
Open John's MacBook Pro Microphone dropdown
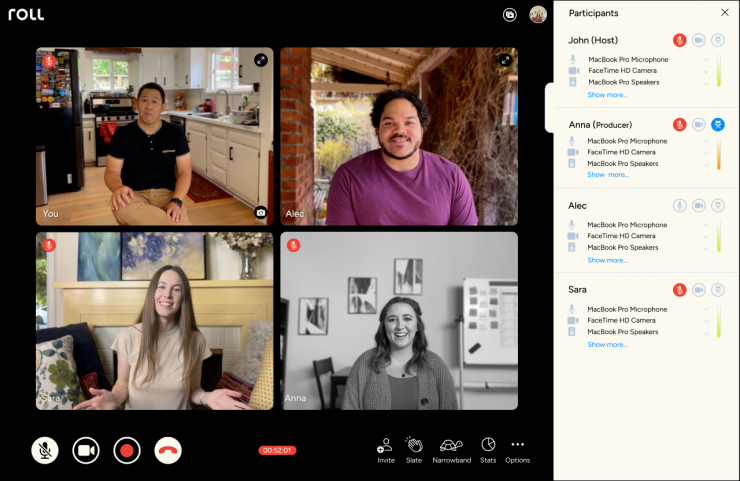(706, 60)
